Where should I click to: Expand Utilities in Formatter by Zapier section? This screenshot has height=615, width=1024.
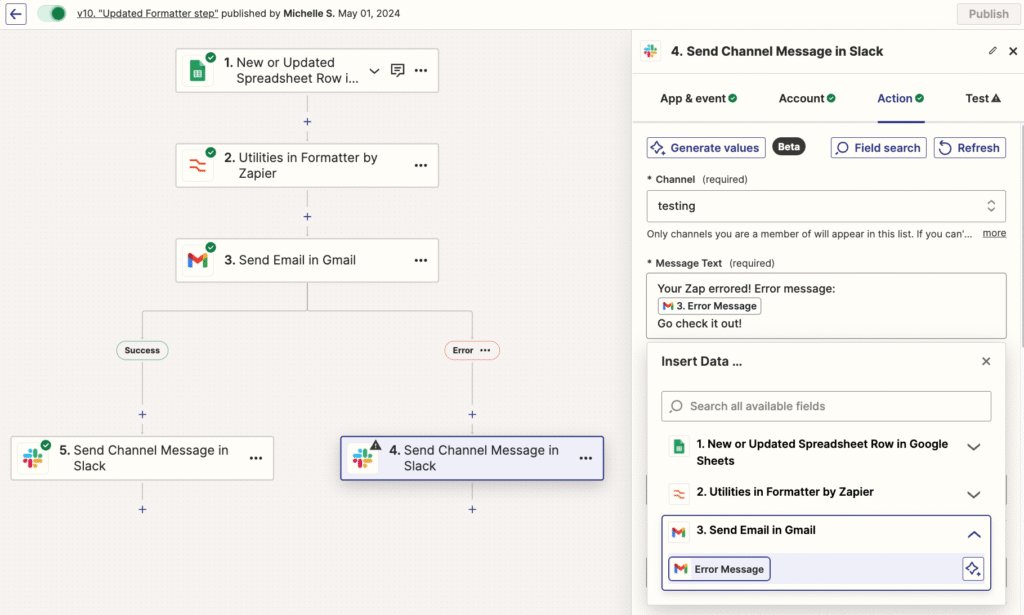coord(973,492)
